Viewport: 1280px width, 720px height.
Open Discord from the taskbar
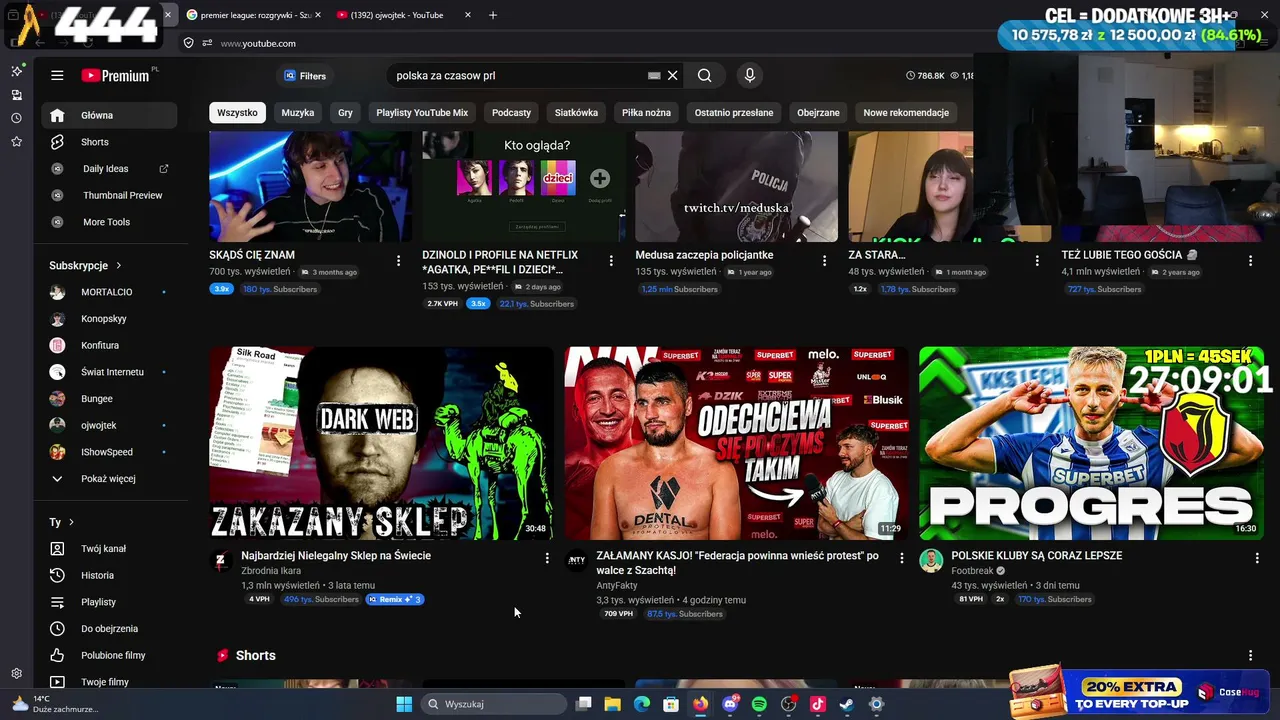(730, 704)
